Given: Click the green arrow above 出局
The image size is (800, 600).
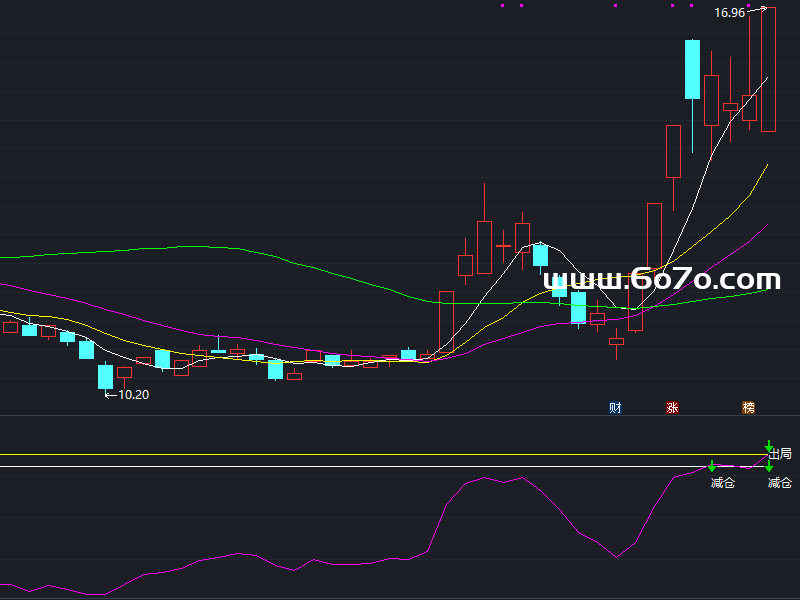Looking at the screenshot, I should click(x=769, y=446).
